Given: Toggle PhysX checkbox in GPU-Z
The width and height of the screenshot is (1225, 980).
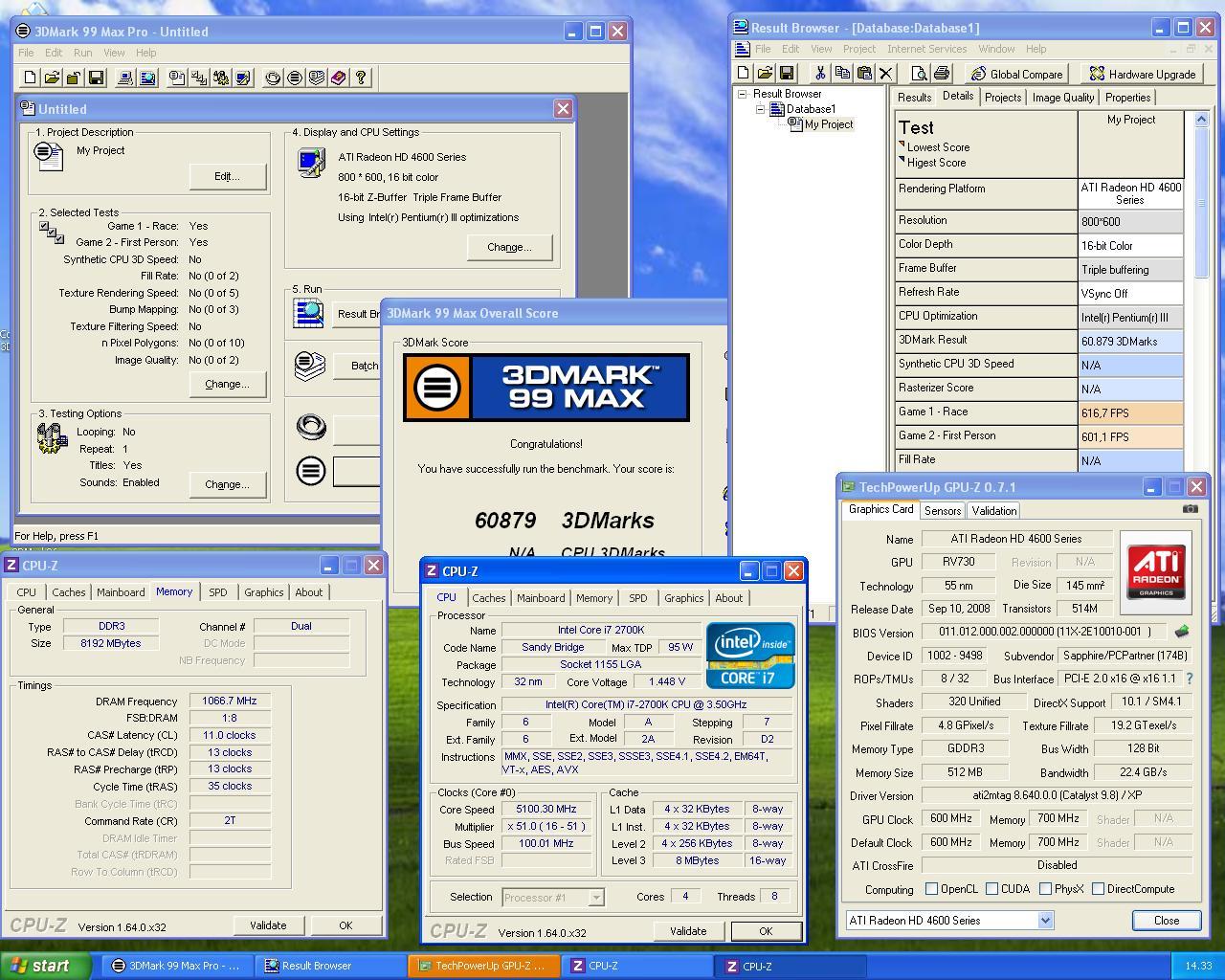Looking at the screenshot, I should 1045,889.
